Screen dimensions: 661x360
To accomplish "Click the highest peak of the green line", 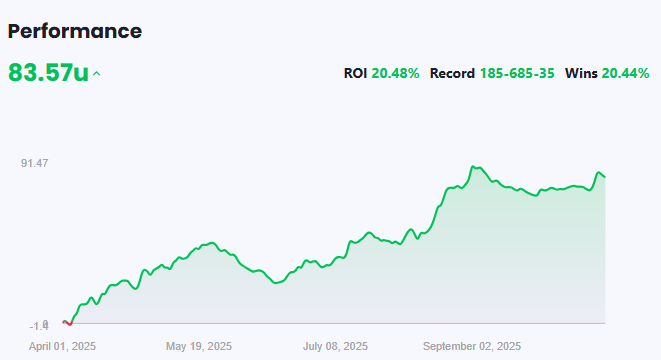I will pos(473,167).
